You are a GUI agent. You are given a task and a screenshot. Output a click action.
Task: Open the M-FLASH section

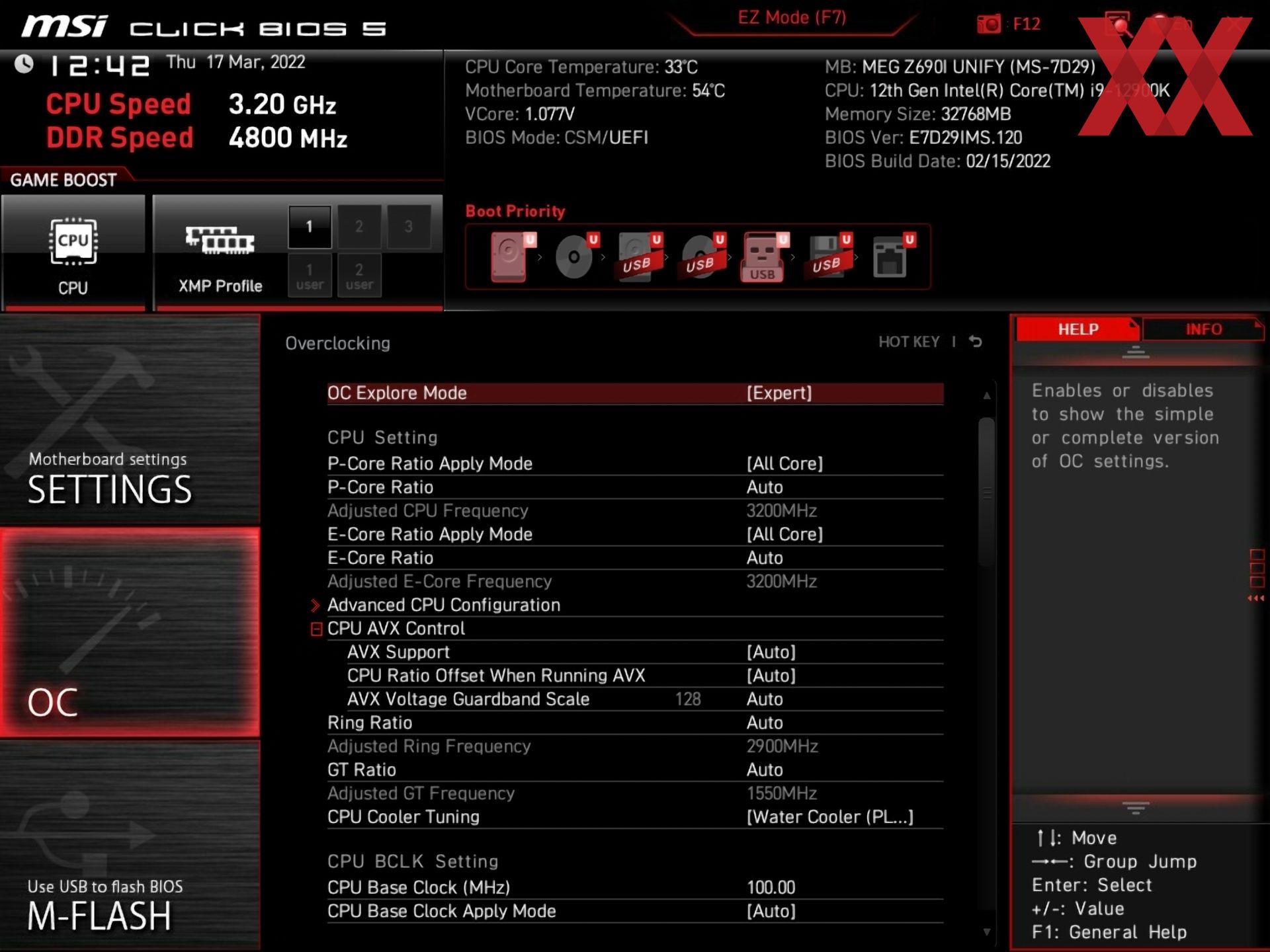coord(130,846)
